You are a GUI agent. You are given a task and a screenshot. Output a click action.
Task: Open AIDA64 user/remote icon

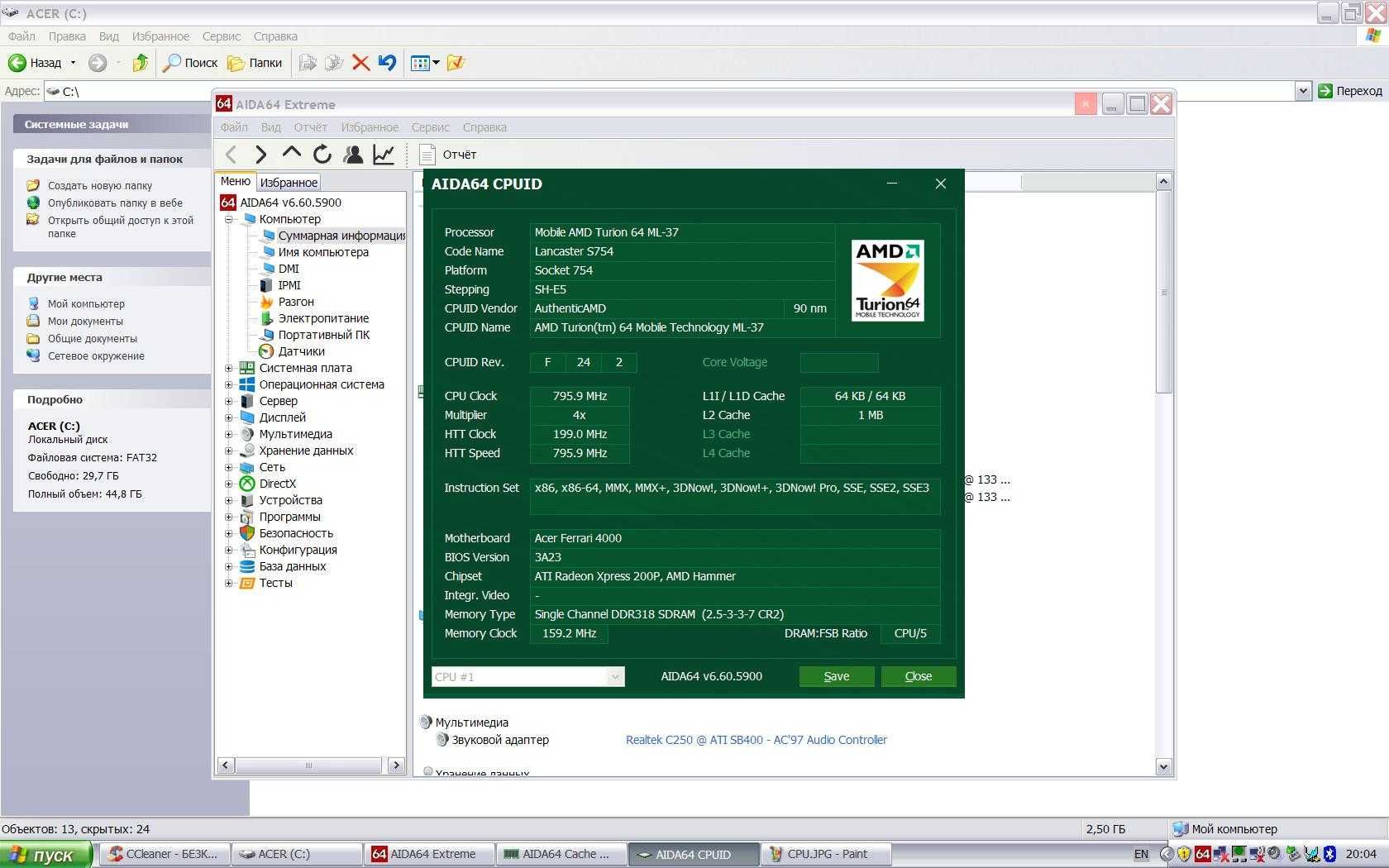coord(353,154)
